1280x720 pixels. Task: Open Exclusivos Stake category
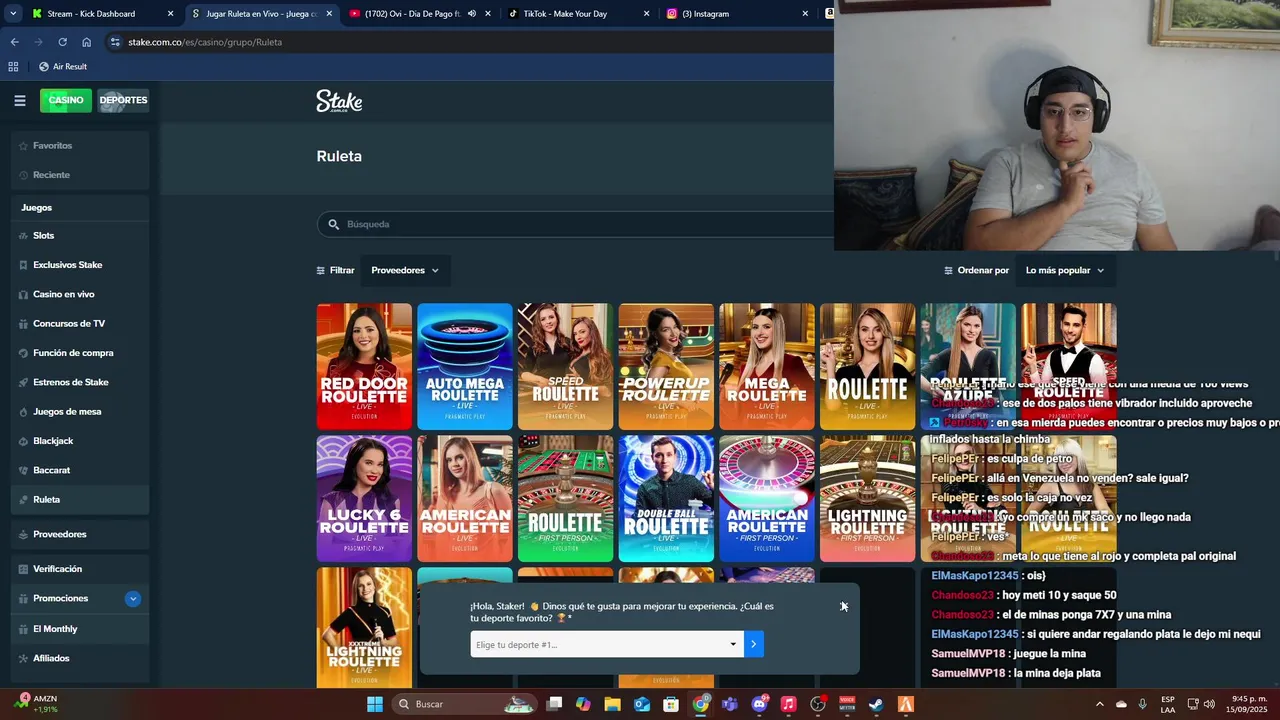[x=80, y=265]
